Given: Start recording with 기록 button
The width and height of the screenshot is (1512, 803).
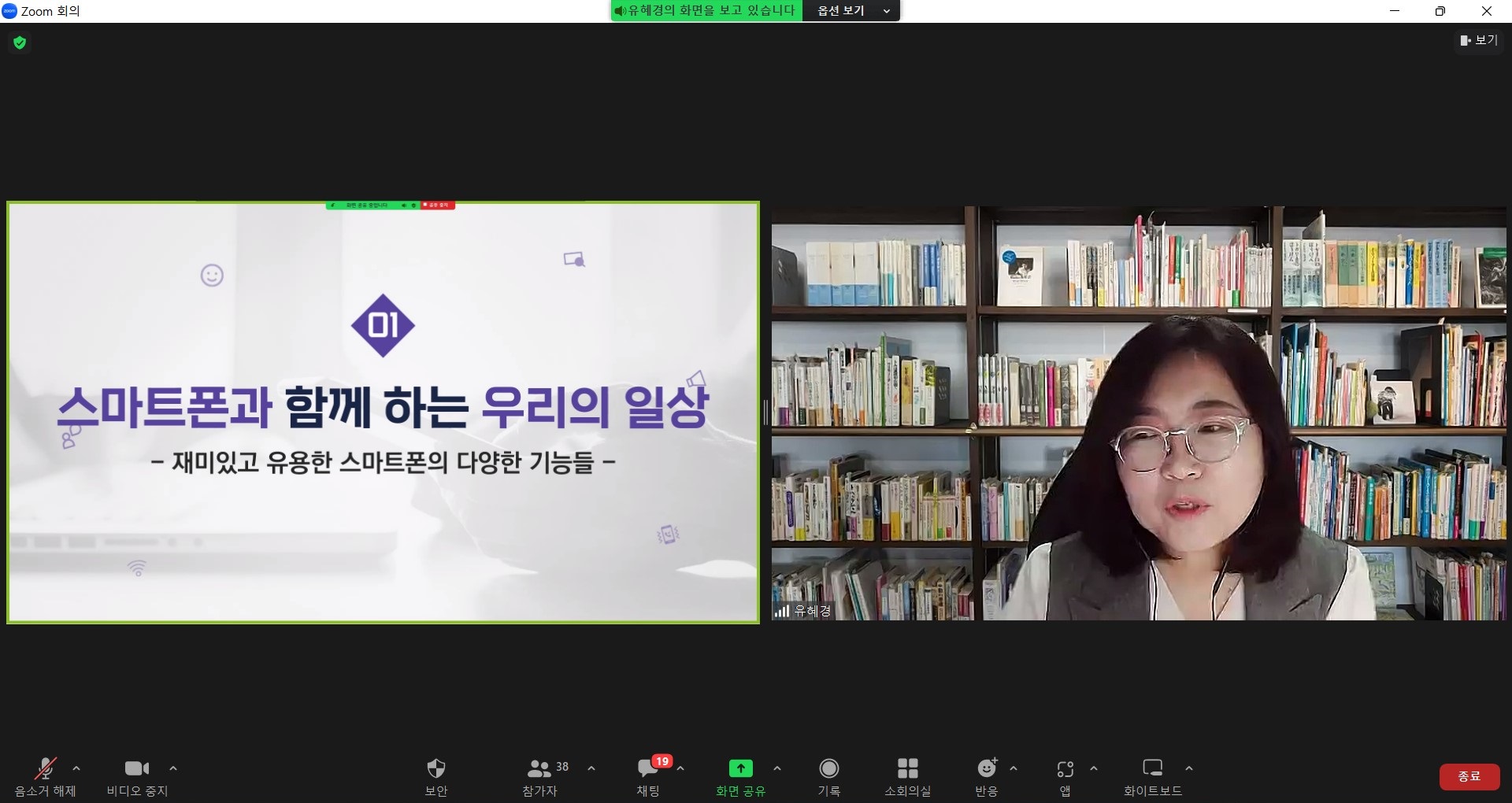Looking at the screenshot, I should [x=828, y=776].
